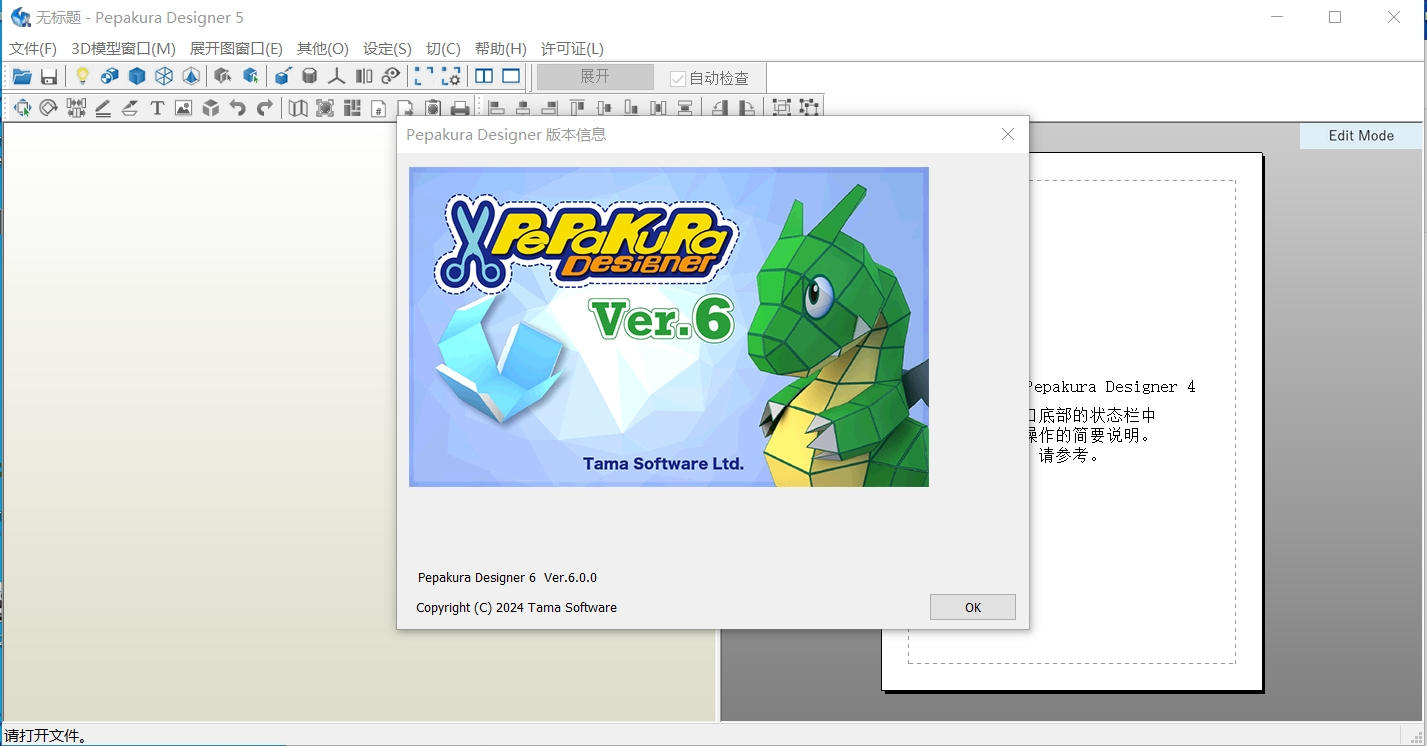Click the three-axis coordinate icon
1427x746 pixels.
[x=337, y=77]
